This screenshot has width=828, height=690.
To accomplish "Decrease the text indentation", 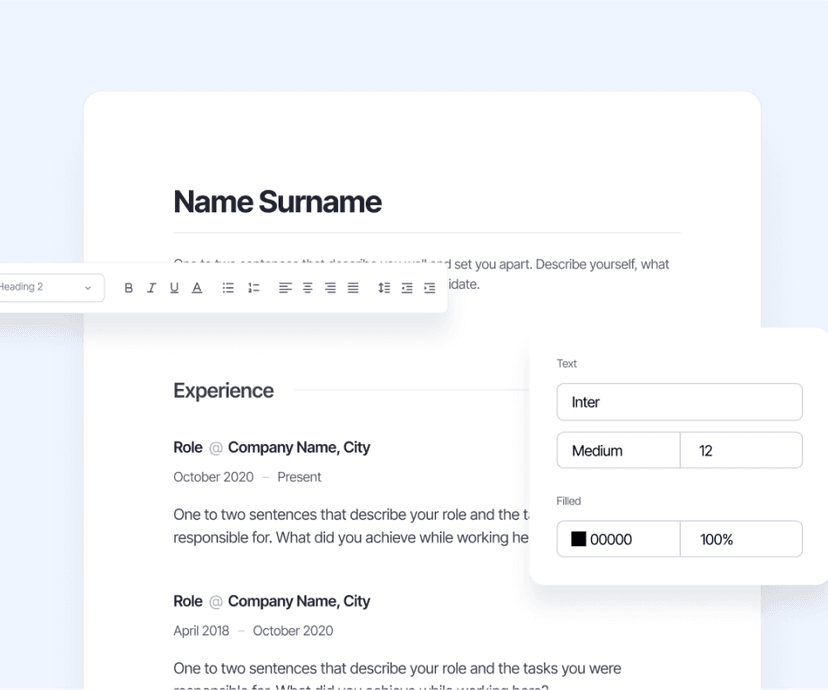I will (x=406, y=287).
